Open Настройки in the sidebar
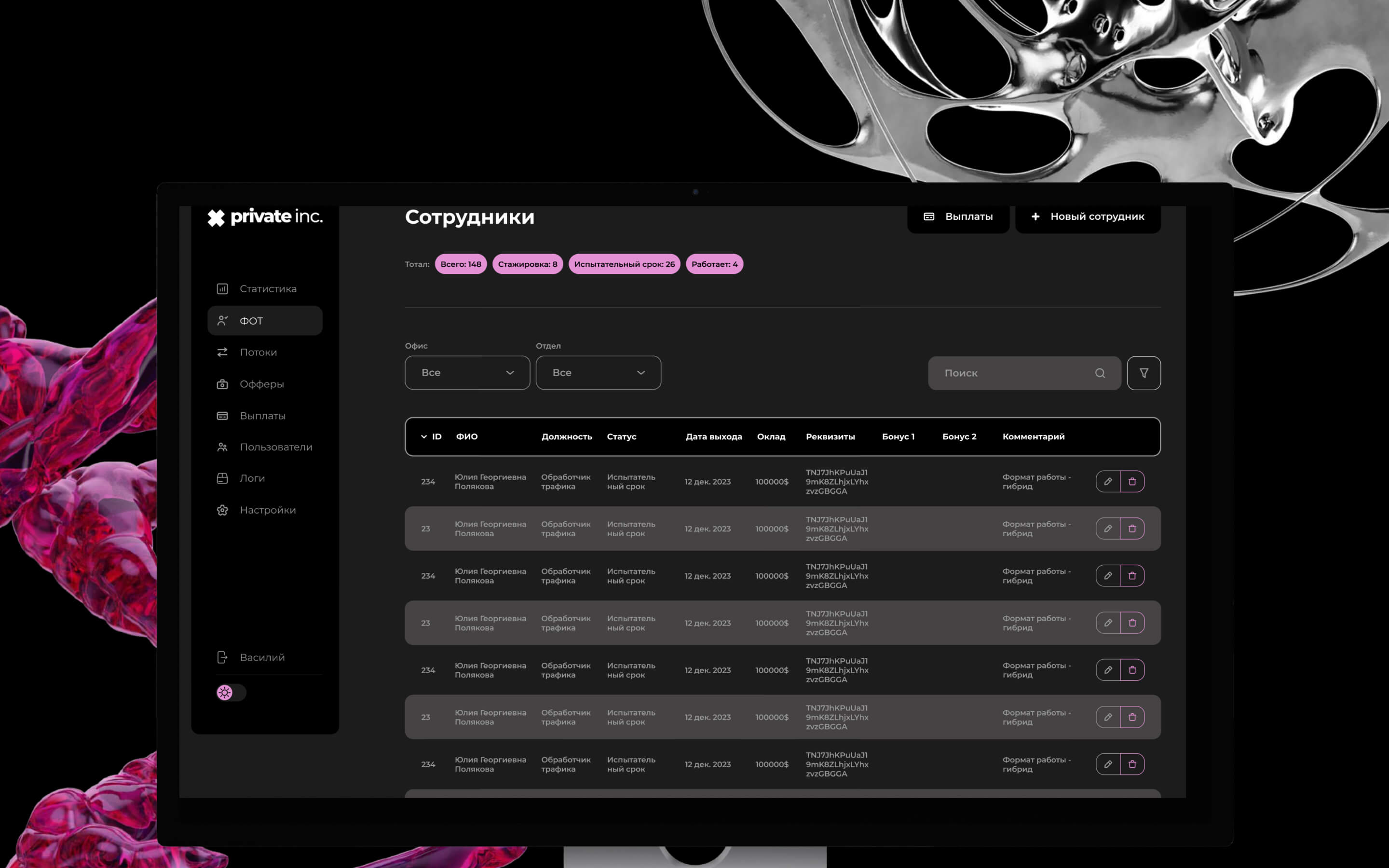 click(268, 510)
